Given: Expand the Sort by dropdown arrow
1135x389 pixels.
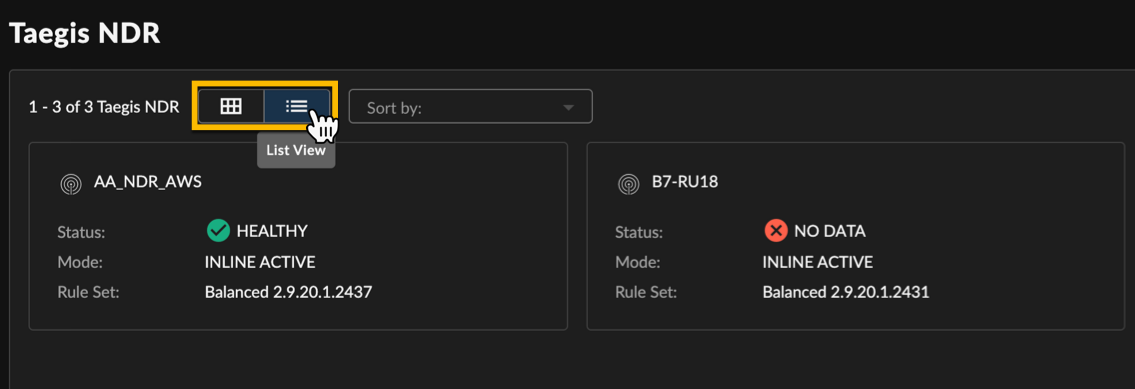Looking at the screenshot, I should (x=568, y=108).
